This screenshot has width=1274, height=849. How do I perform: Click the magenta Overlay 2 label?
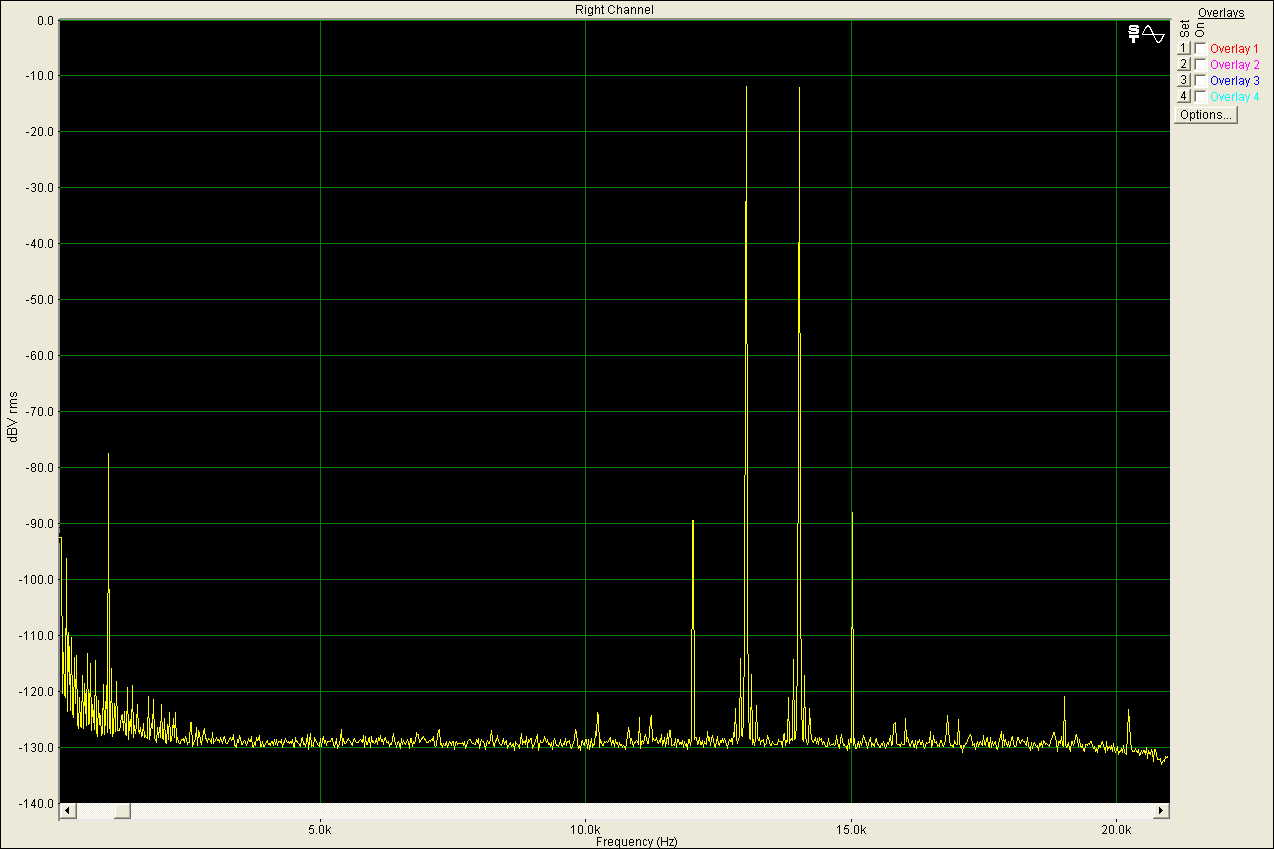[1234, 64]
